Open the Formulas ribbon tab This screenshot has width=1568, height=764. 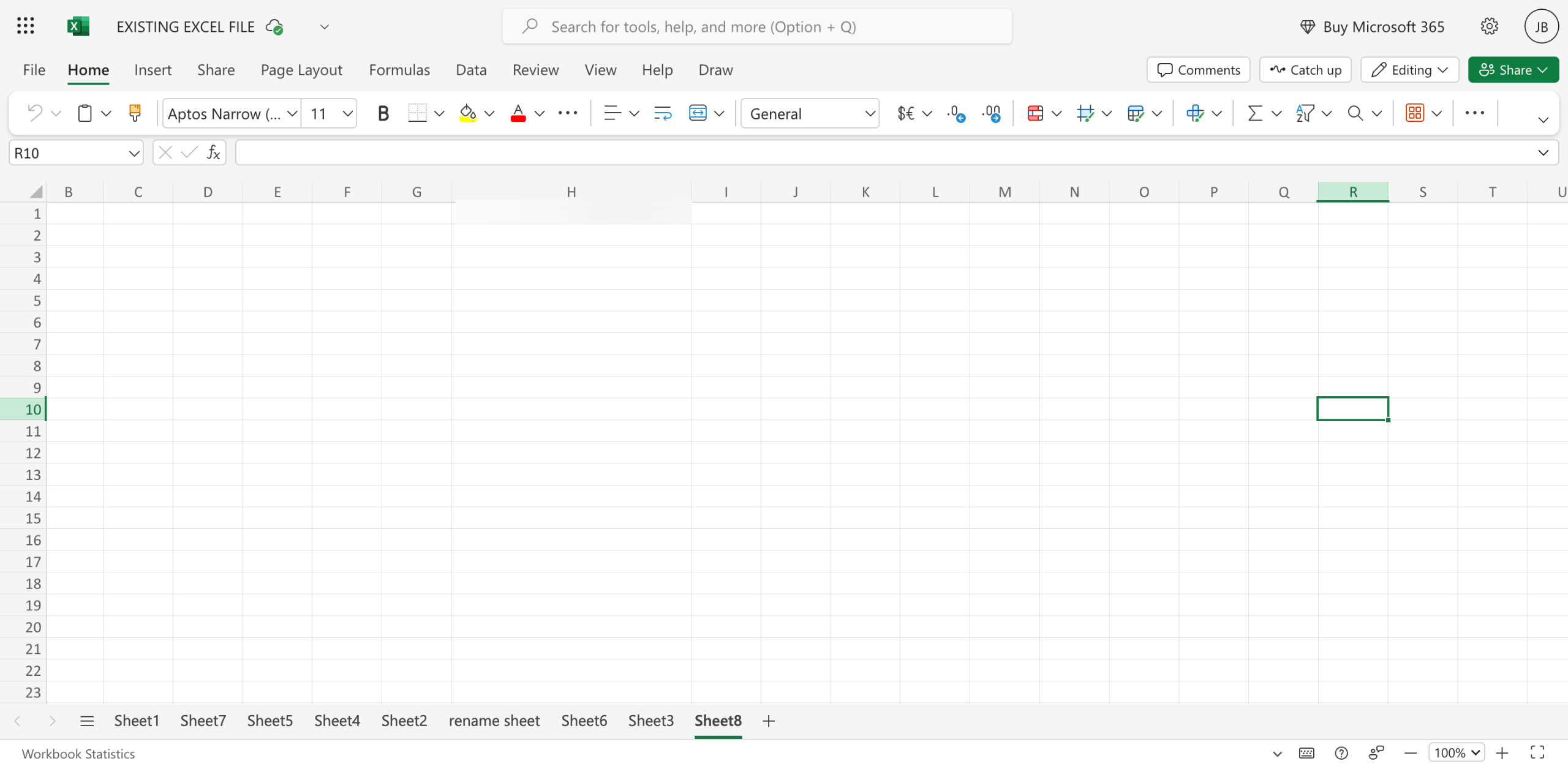(399, 70)
